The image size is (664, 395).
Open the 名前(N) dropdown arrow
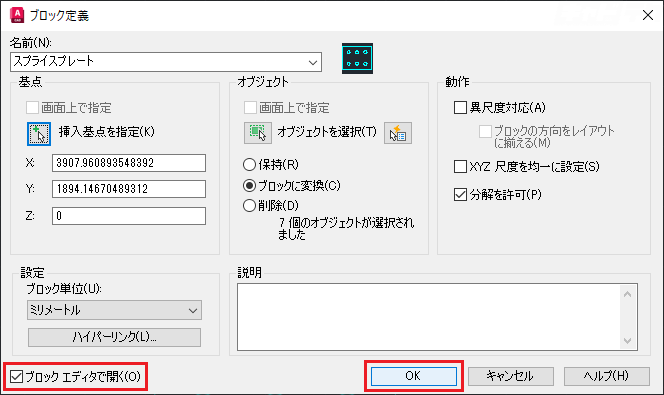(x=313, y=62)
